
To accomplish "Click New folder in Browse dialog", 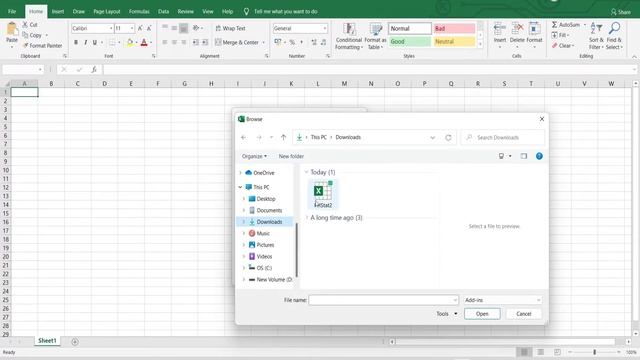I will tap(291, 156).
